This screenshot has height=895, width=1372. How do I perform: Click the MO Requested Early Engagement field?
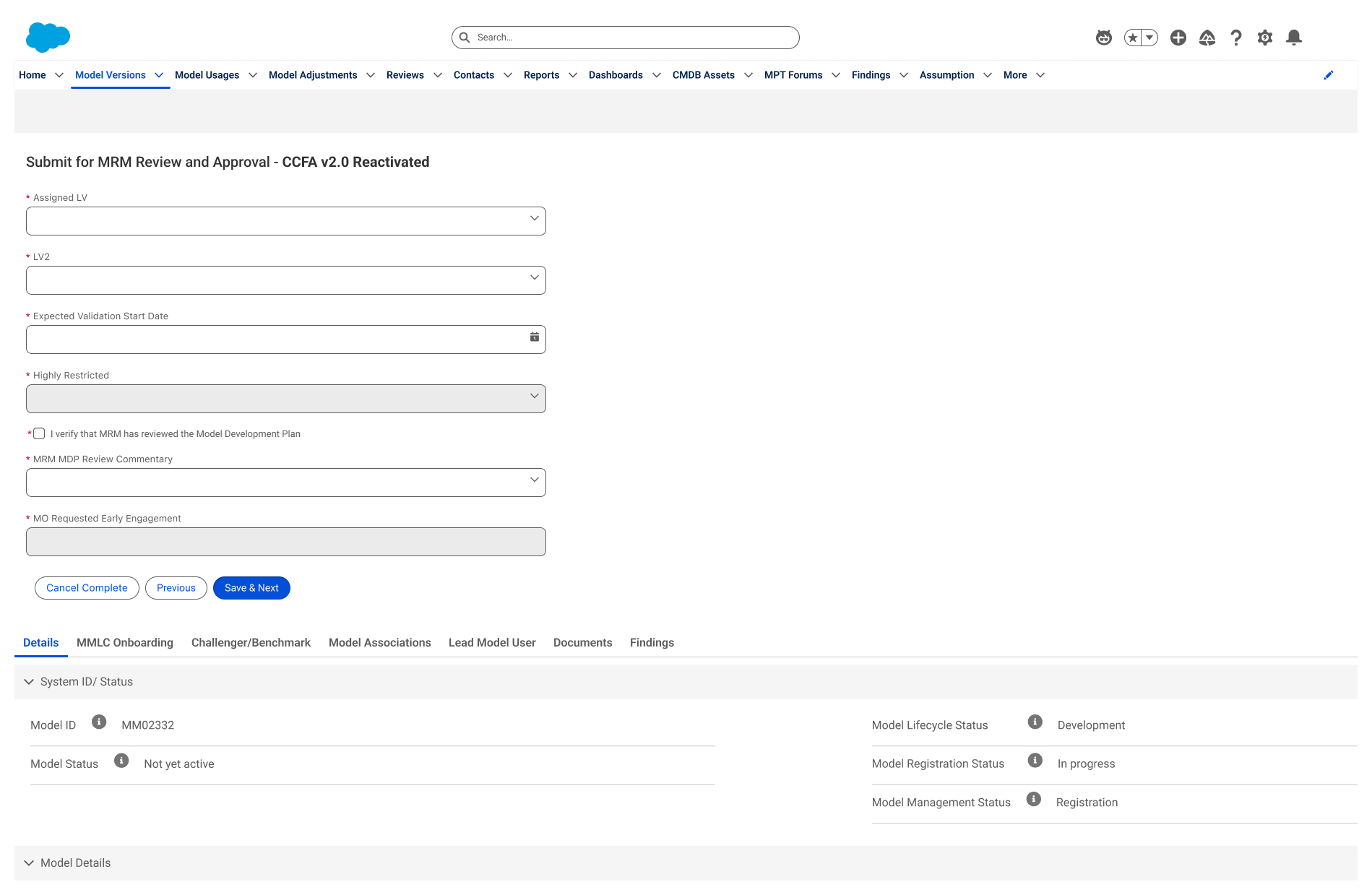click(286, 542)
